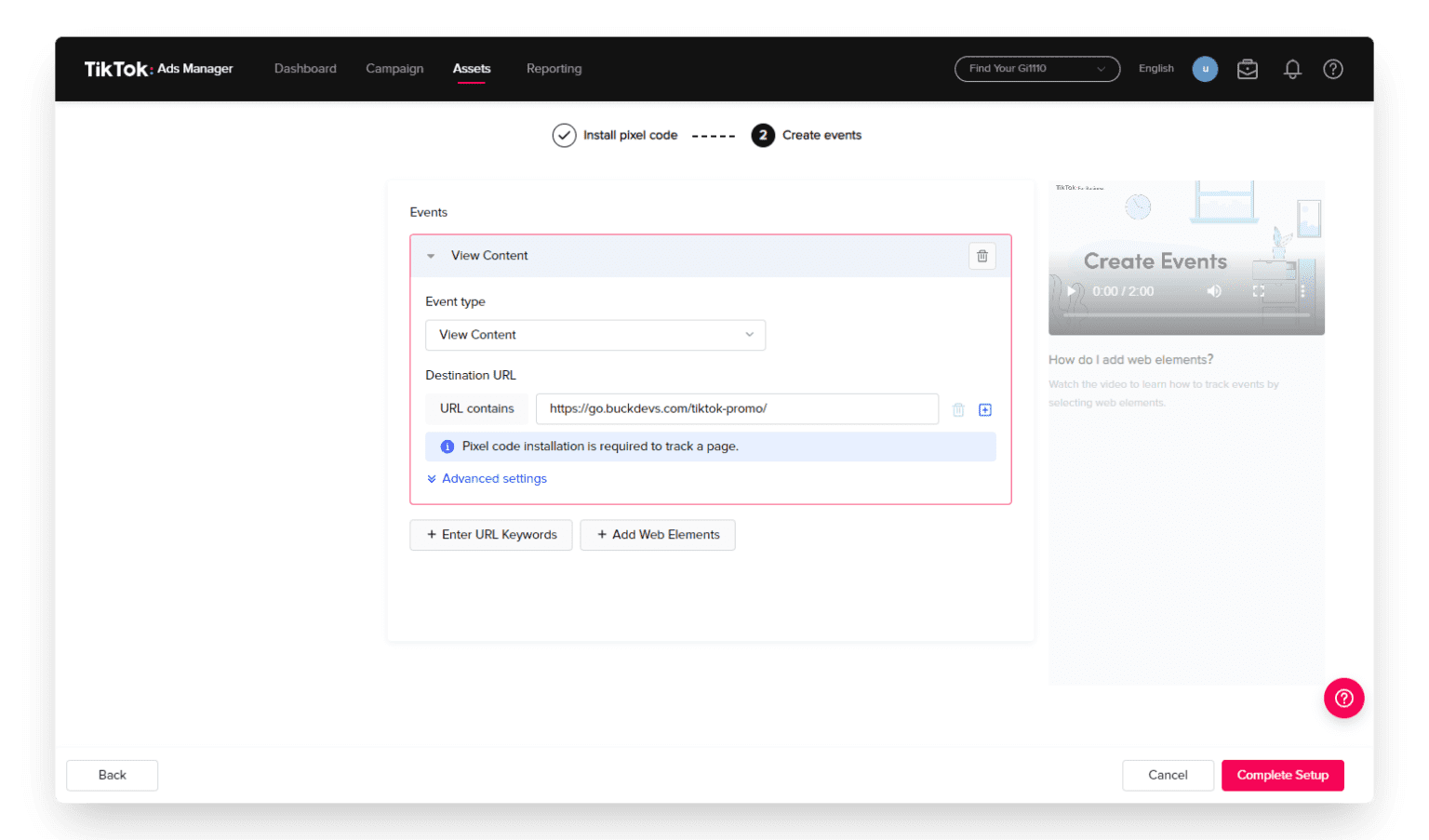Image resolution: width=1429 pixels, height=840 pixels.
Task: Open the floating help bubble
Action: pos(1343,698)
